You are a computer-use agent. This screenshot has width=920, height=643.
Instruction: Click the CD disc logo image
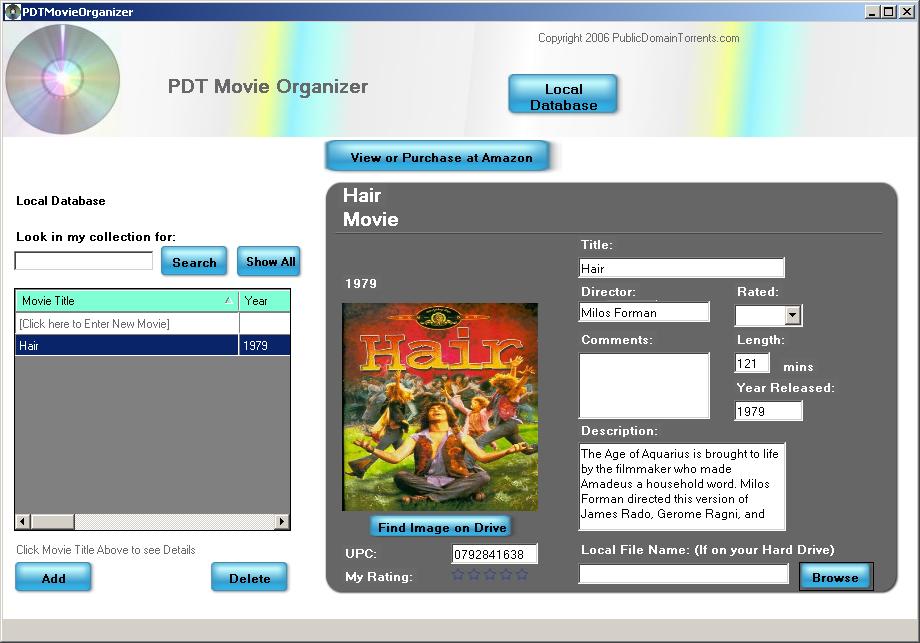pyautogui.click(x=62, y=79)
